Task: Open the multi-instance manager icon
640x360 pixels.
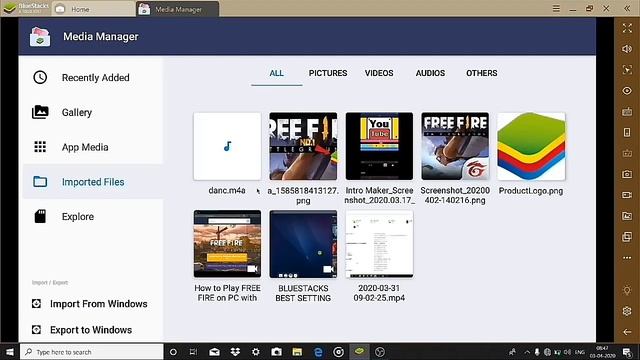Action: (x=627, y=237)
